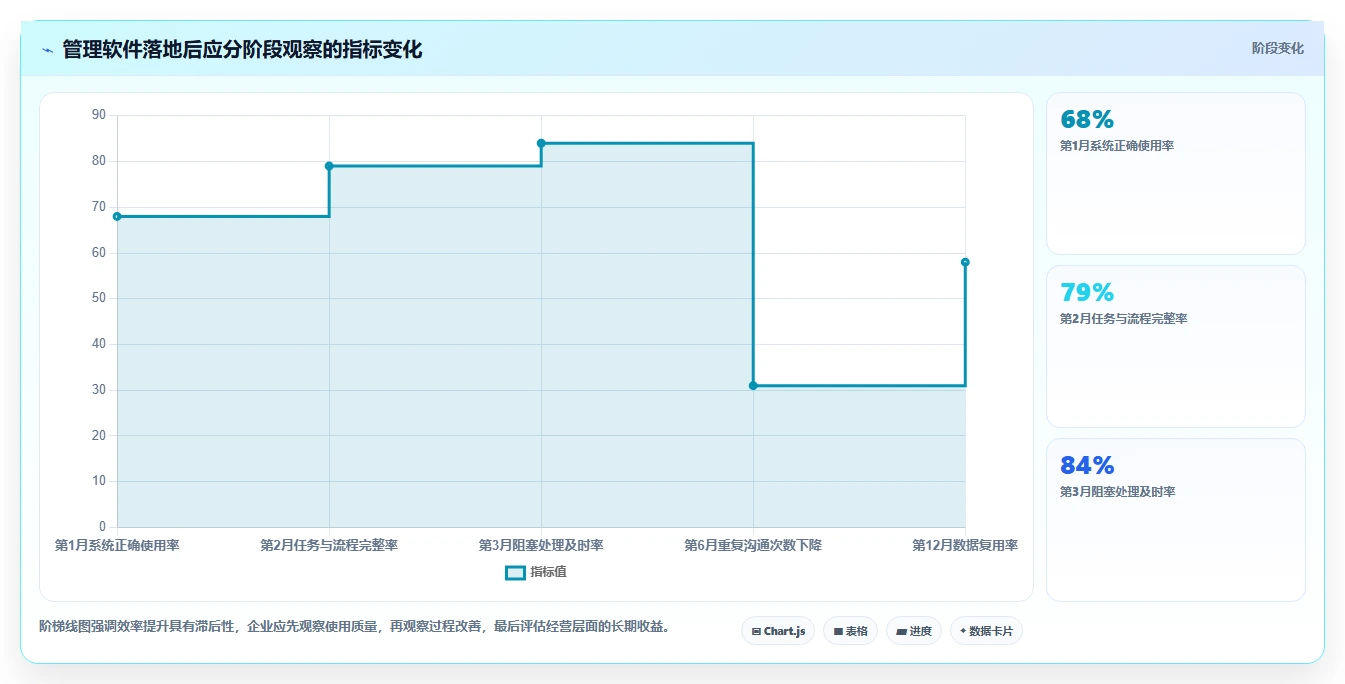Click the data point at value 58
Viewport: 1345px width, 684px height.
[965, 262]
